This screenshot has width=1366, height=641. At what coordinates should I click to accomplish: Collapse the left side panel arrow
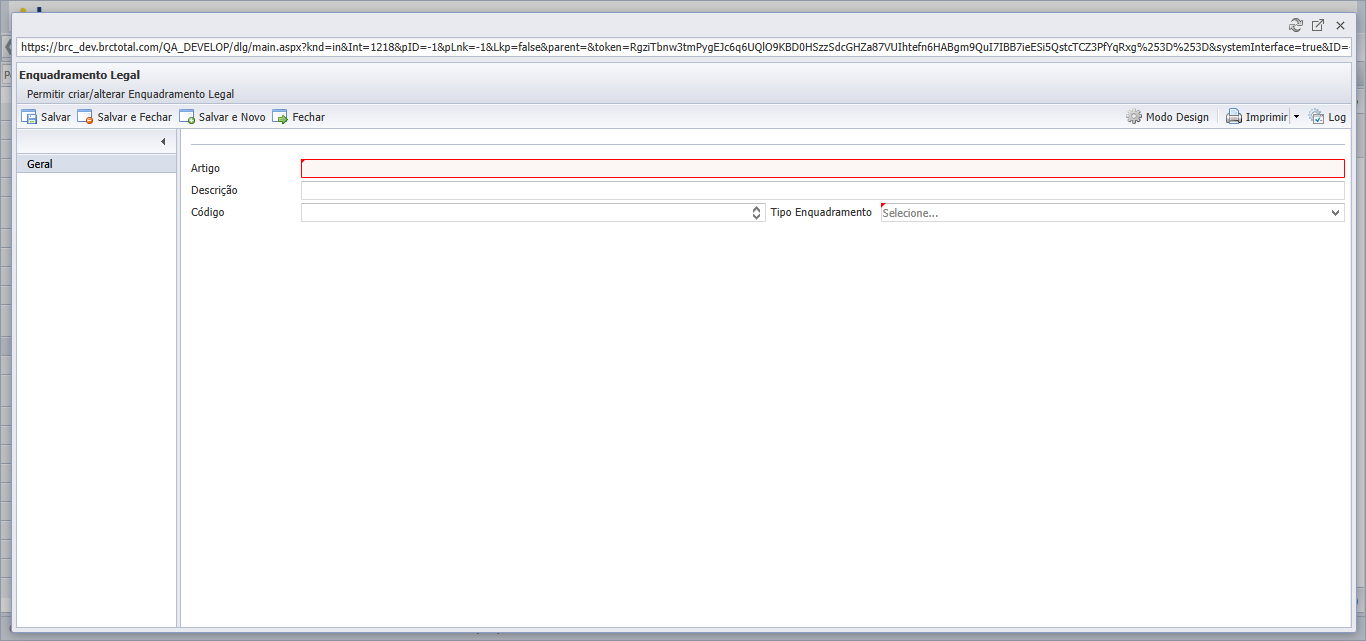[163, 142]
